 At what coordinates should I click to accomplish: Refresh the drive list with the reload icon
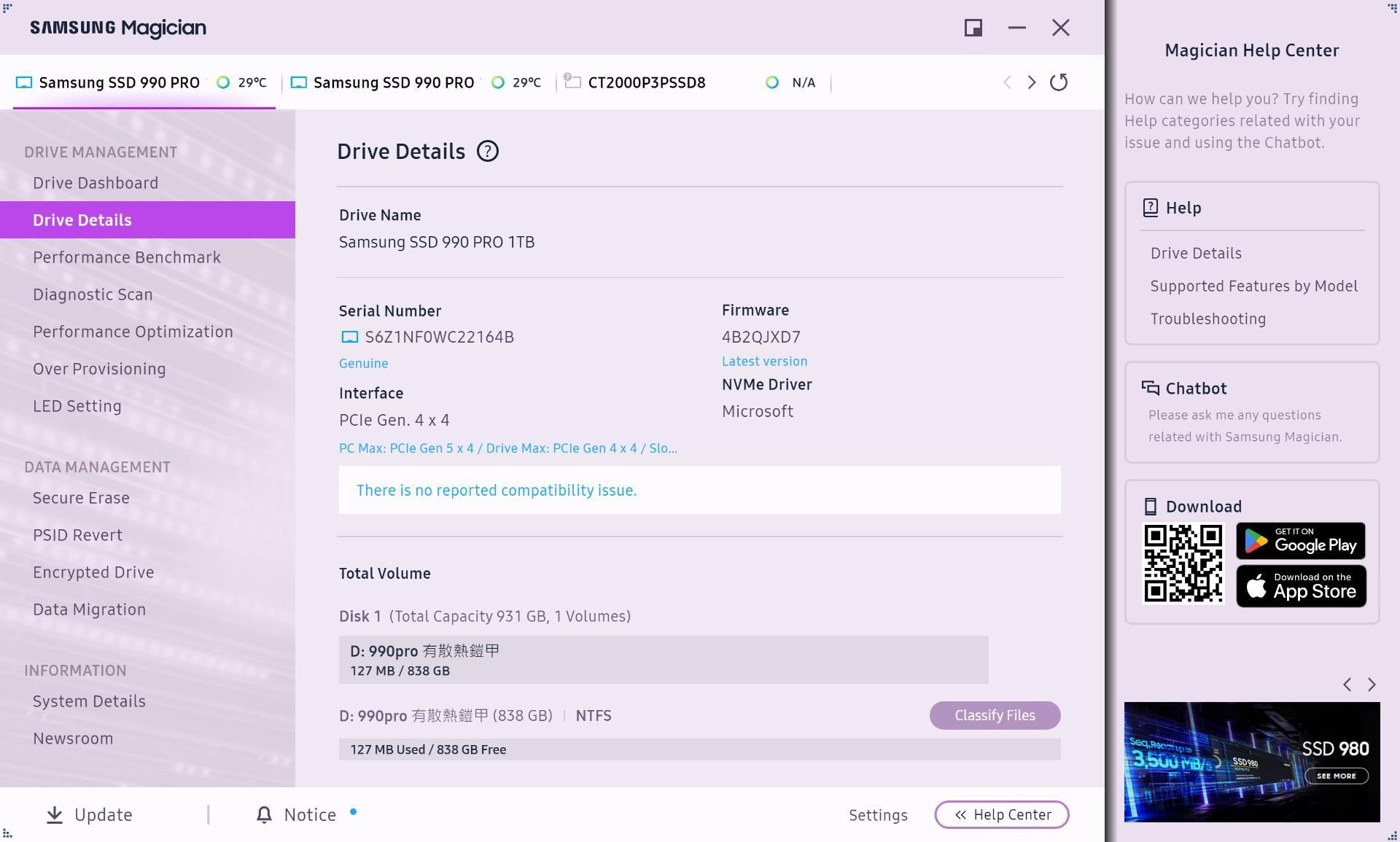click(1059, 82)
